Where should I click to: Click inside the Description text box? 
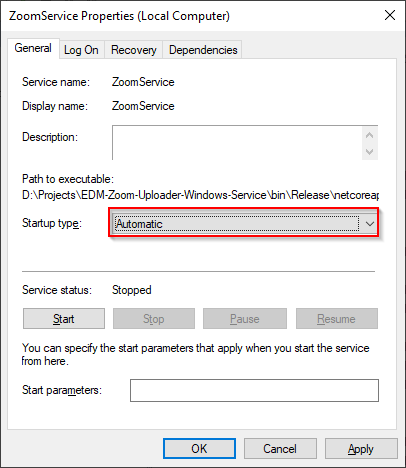click(x=237, y=143)
